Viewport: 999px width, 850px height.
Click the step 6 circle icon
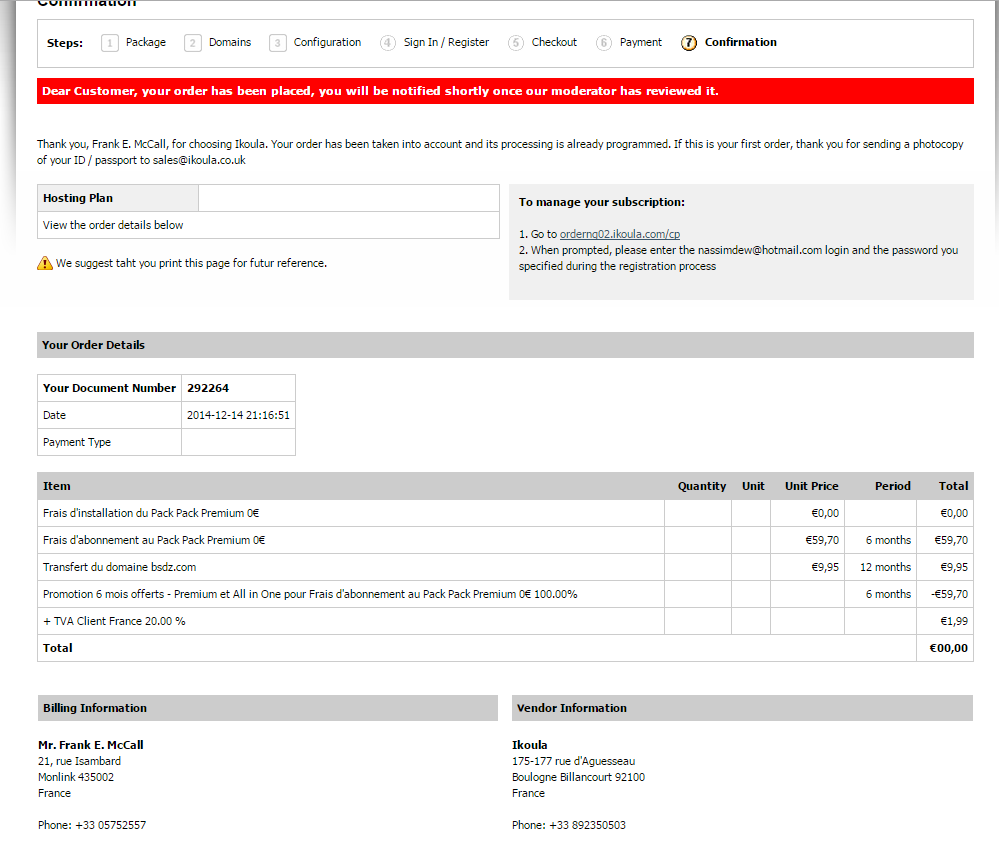pyautogui.click(x=603, y=43)
